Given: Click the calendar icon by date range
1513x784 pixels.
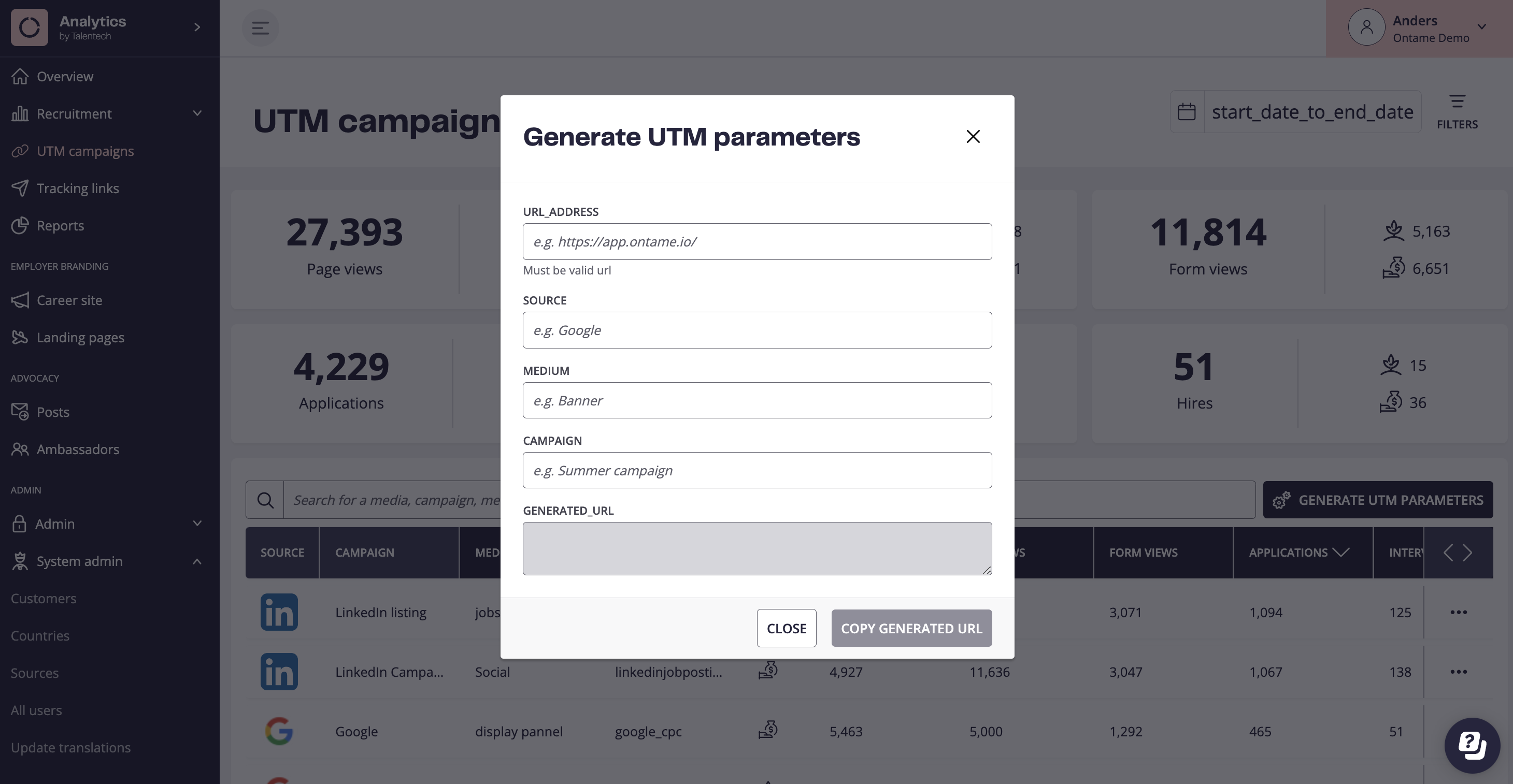Looking at the screenshot, I should [1187, 111].
